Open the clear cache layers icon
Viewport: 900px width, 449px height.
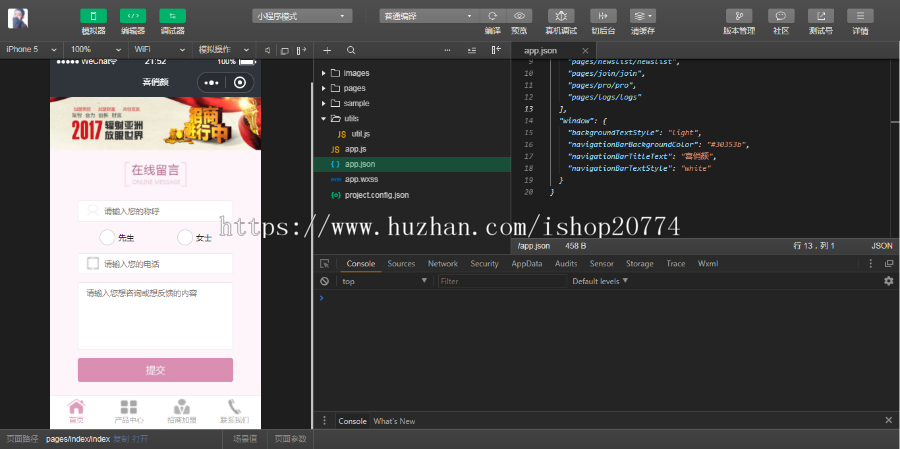coord(643,16)
